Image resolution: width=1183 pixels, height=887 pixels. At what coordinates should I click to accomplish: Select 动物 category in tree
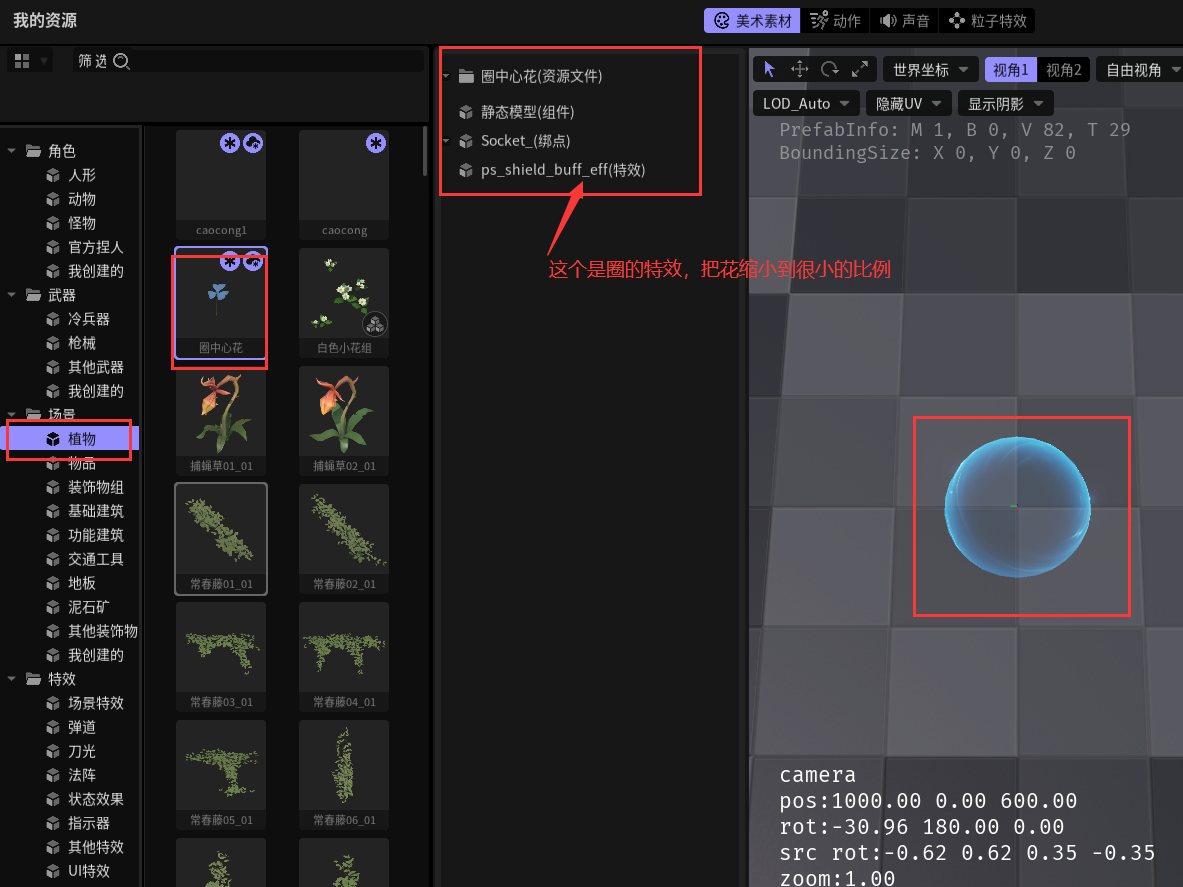point(81,200)
